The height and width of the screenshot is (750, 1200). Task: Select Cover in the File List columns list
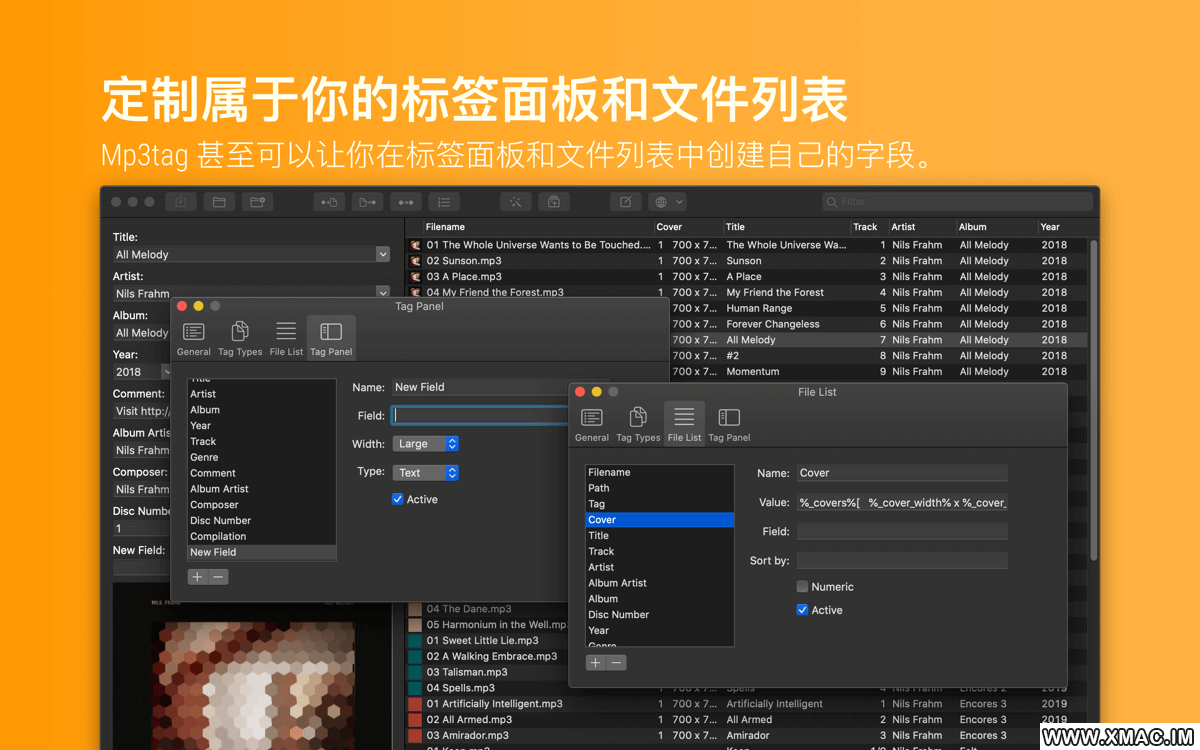tap(660, 520)
